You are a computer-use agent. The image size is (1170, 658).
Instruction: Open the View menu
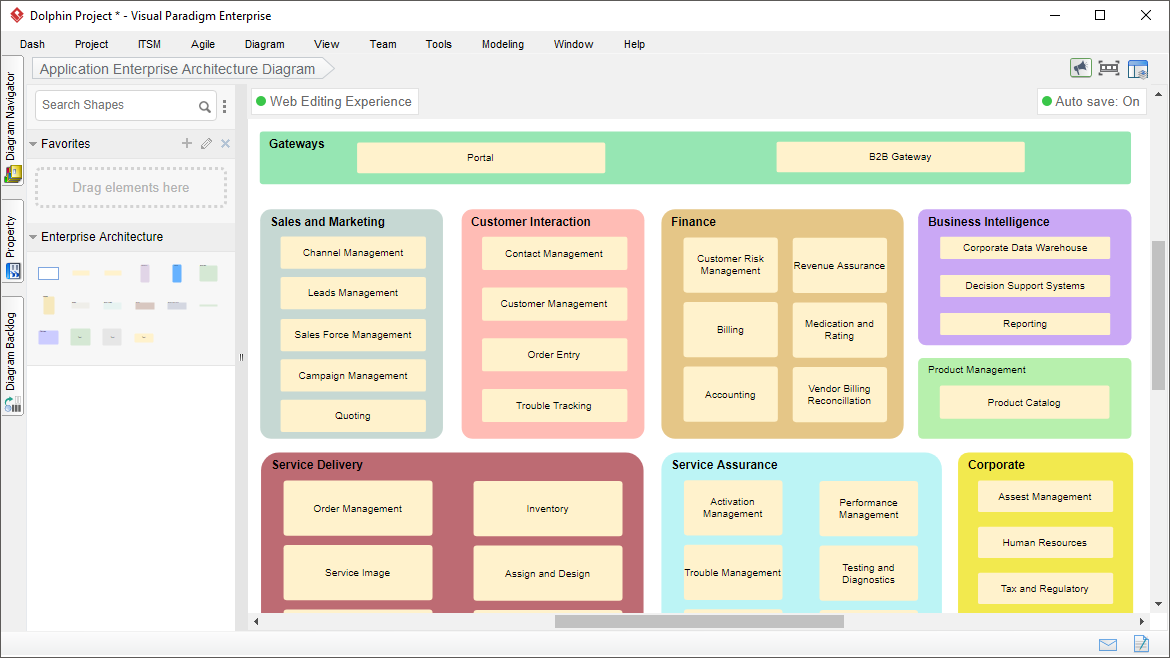[326, 44]
